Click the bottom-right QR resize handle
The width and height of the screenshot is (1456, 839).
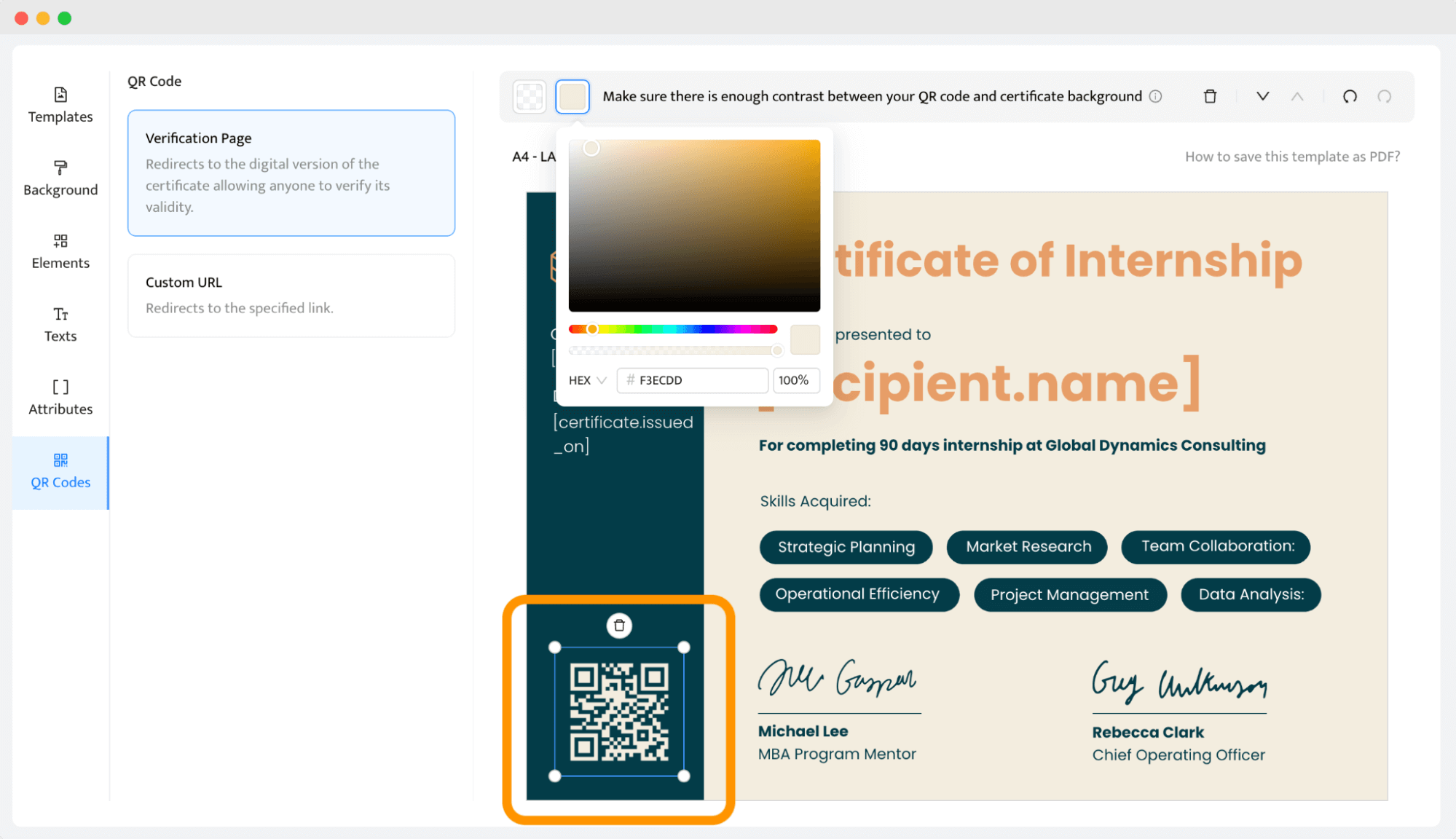pyautogui.click(x=683, y=776)
